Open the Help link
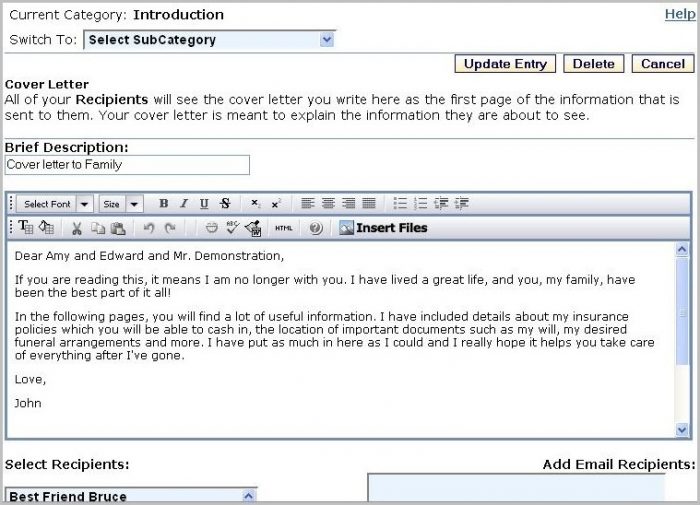This screenshot has height=505, width=700. click(x=679, y=14)
